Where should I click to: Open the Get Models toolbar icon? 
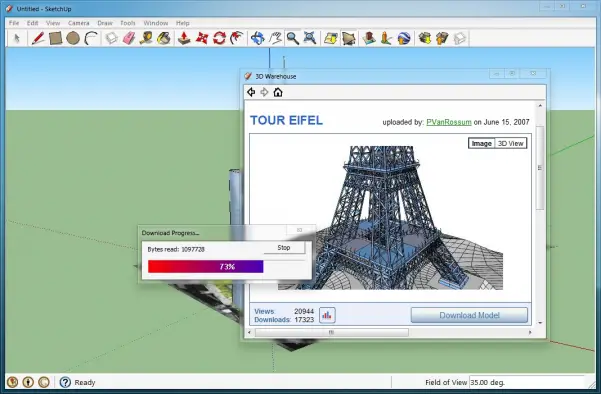click(425, 38)
